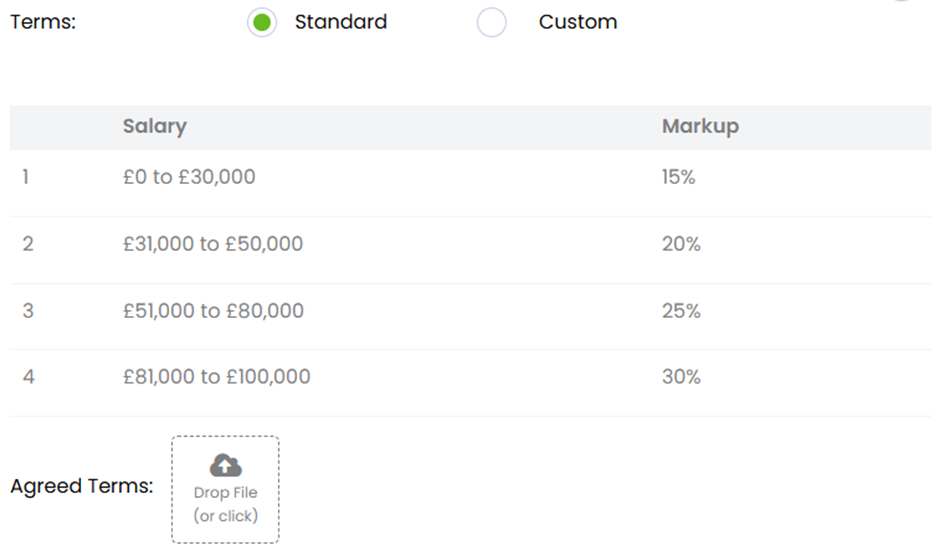
Task: Click the 20% markup value
Action: coord(681,244)
